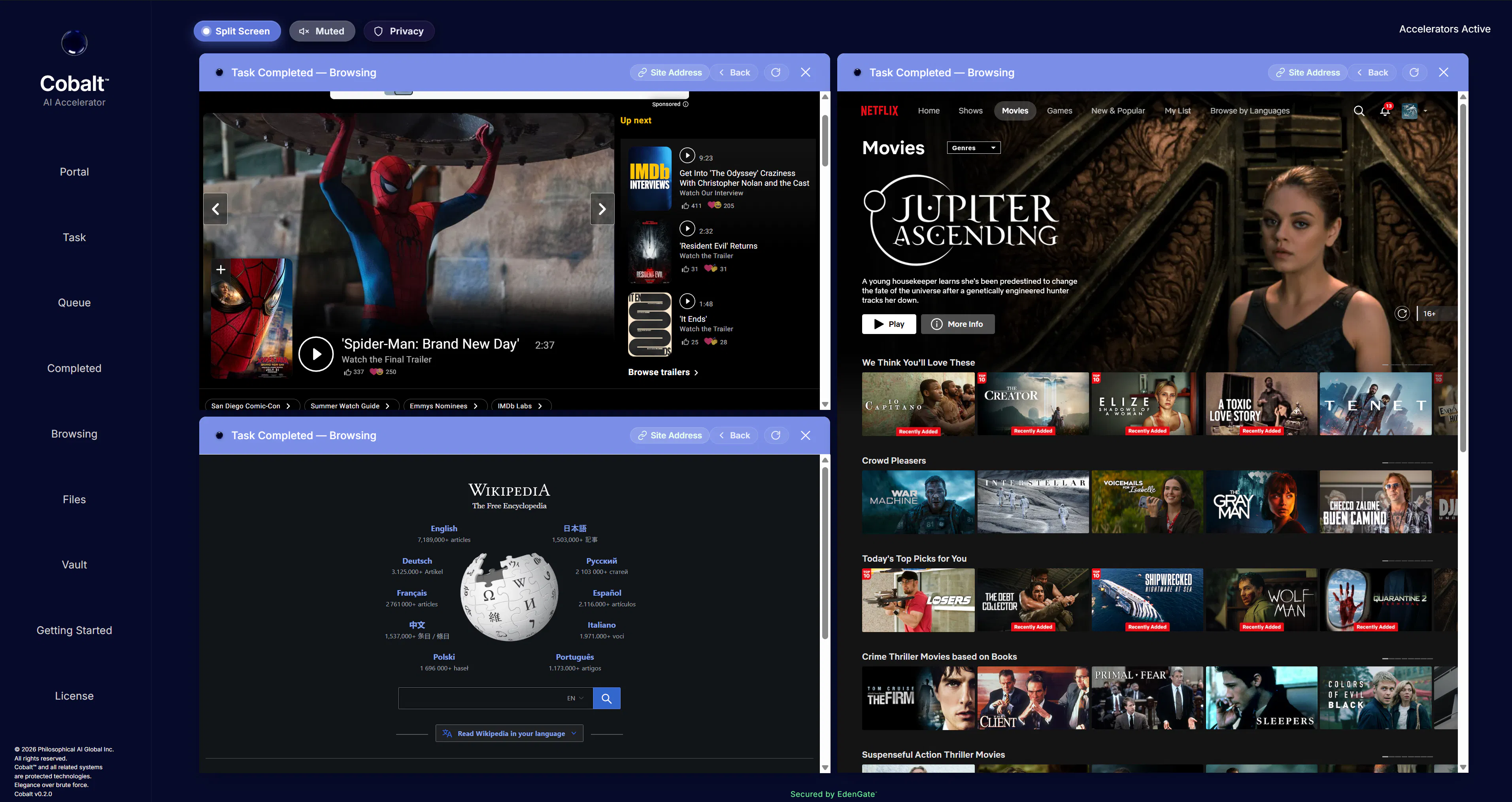Click Play on Jupiter Ascending
1512x802 pixels.
click(889, 324)
